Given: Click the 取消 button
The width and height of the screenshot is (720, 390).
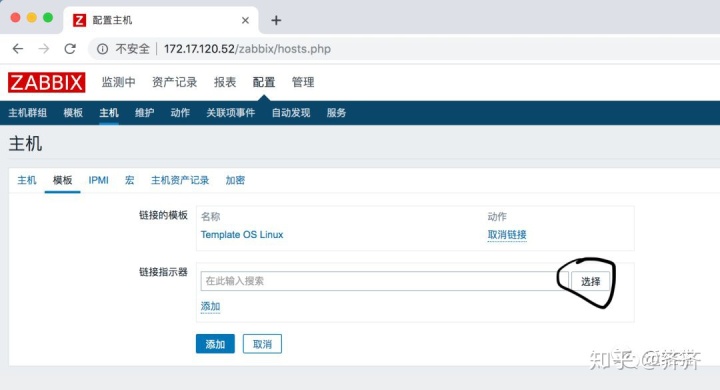Looking at the screenshot, I should coord(262,344).
